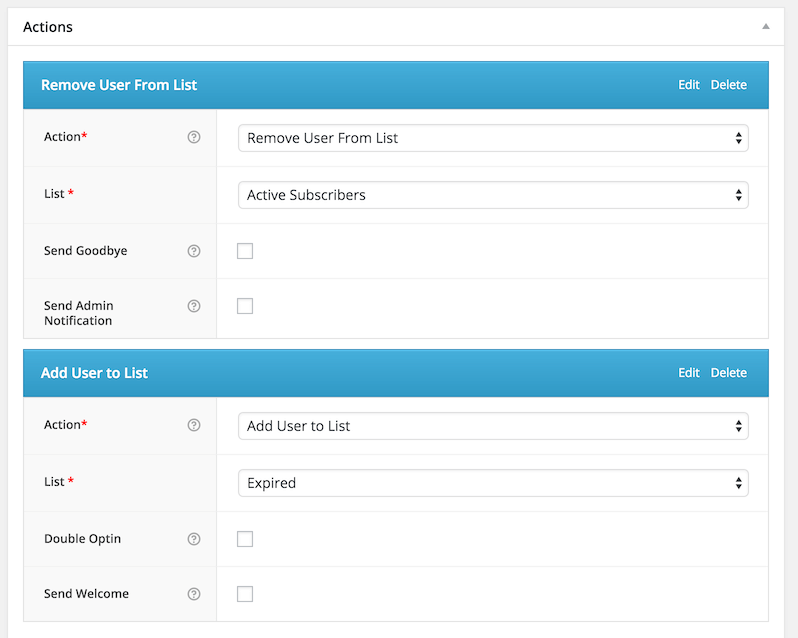Collapse the Actions panel with the arrow

[x=766, y=27]
